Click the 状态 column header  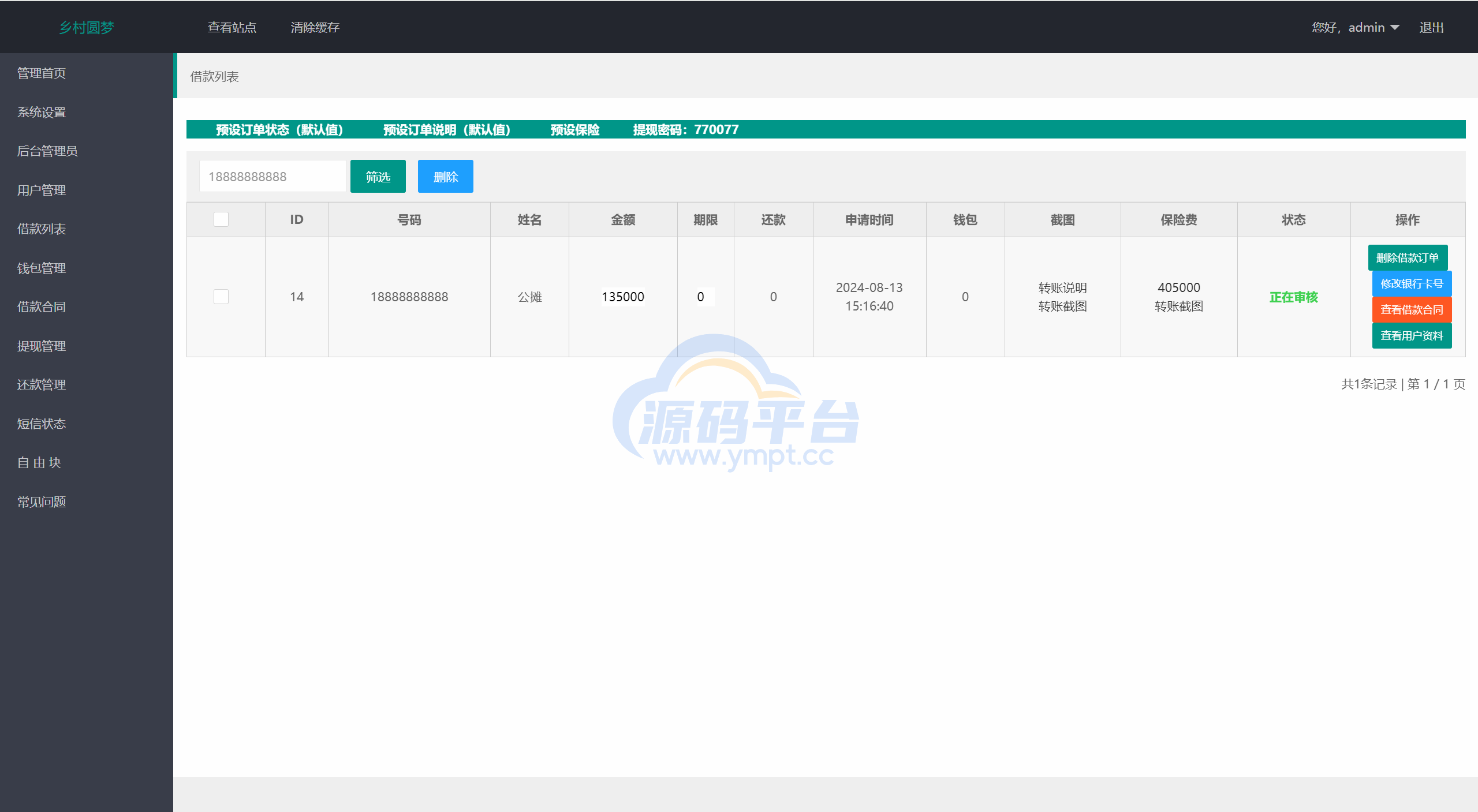pyautogui.click(x=1294, y=220)
